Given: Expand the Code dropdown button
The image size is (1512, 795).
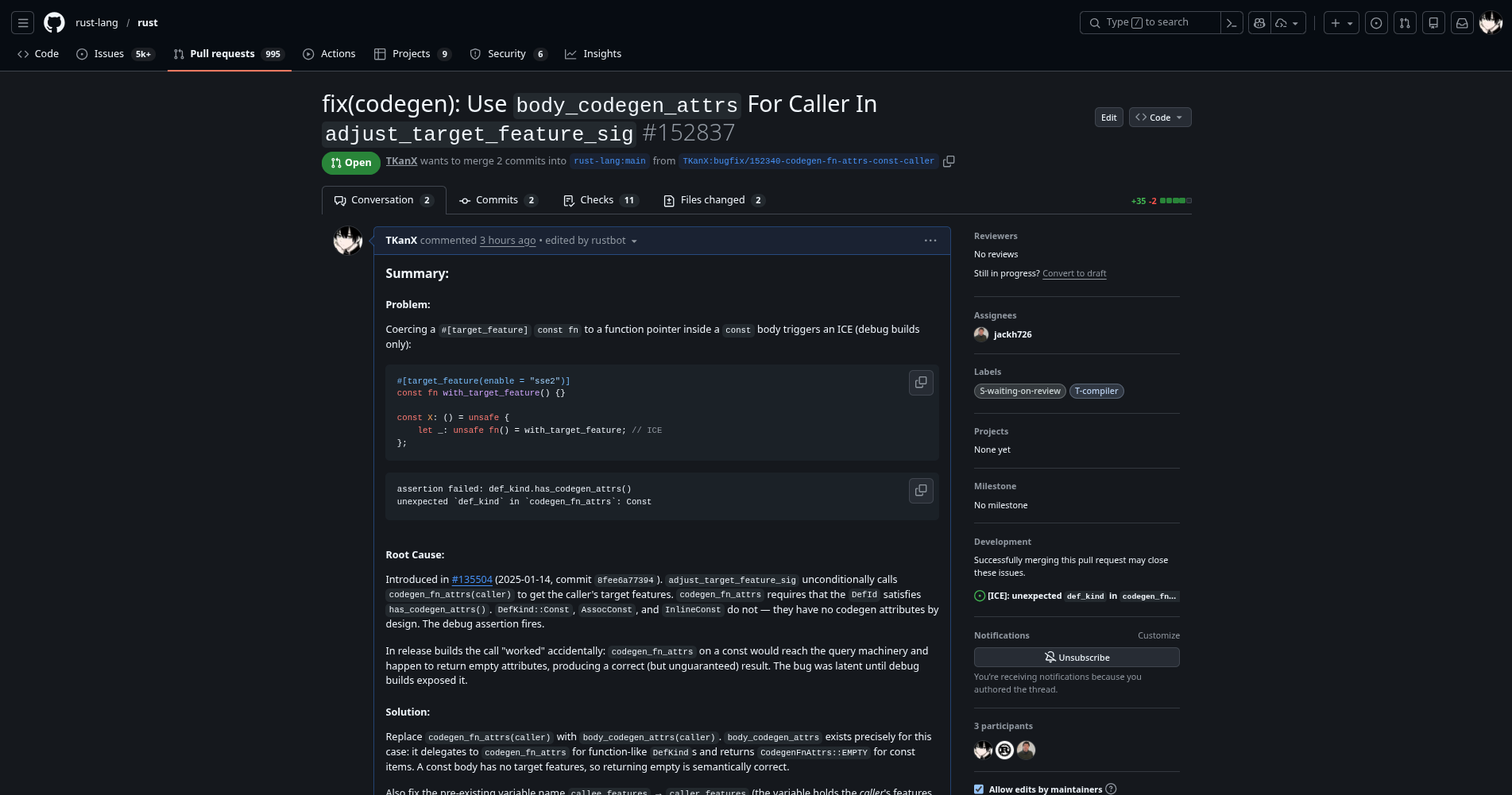Looking at the screenshot, I should (1159, 118).
